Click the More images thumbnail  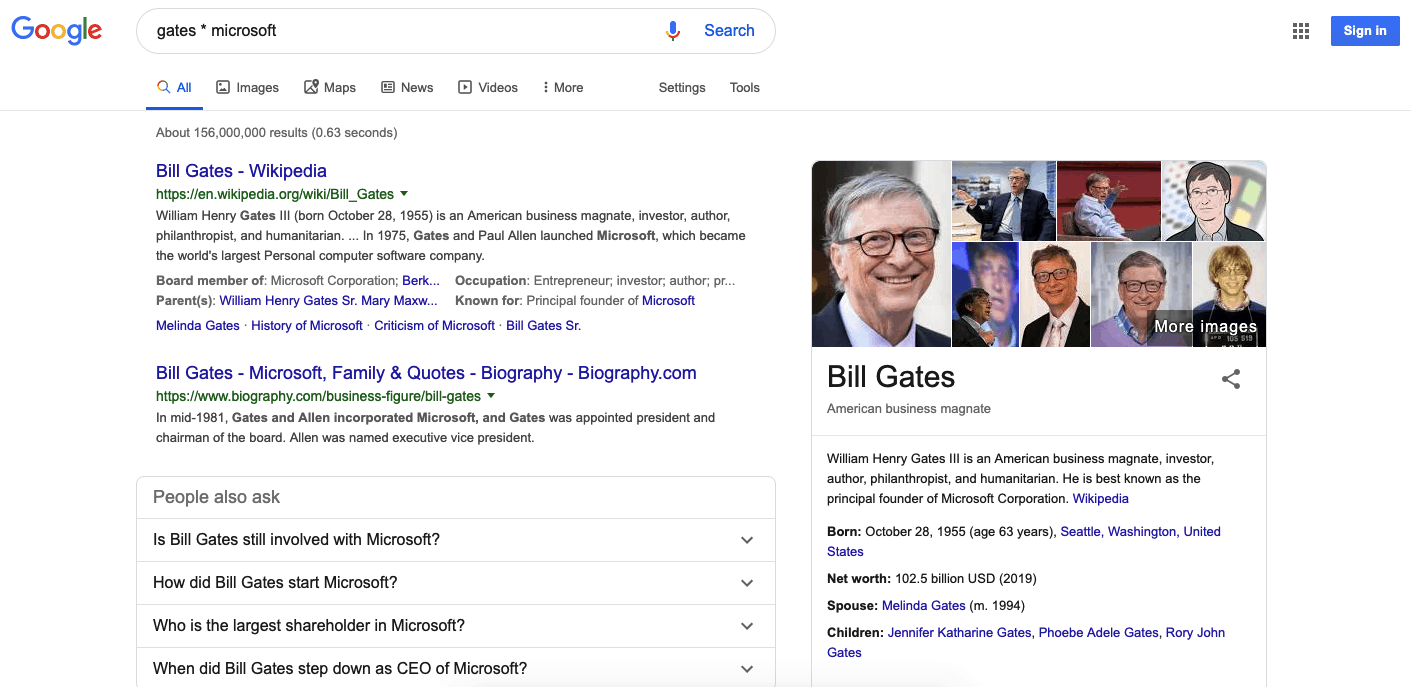[x=1205, y=326]
